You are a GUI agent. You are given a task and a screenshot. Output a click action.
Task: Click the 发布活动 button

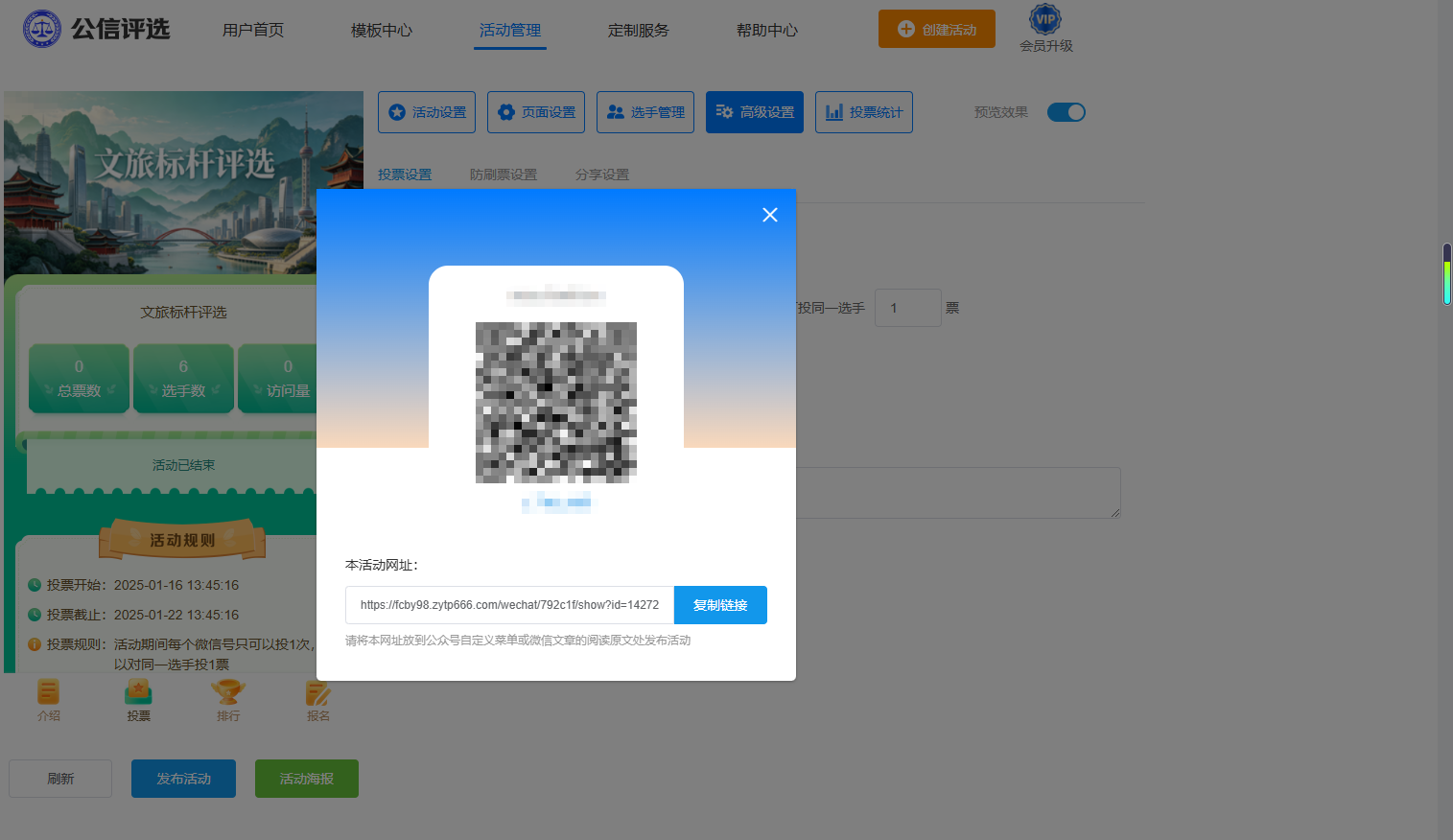[x=183, y=779]
